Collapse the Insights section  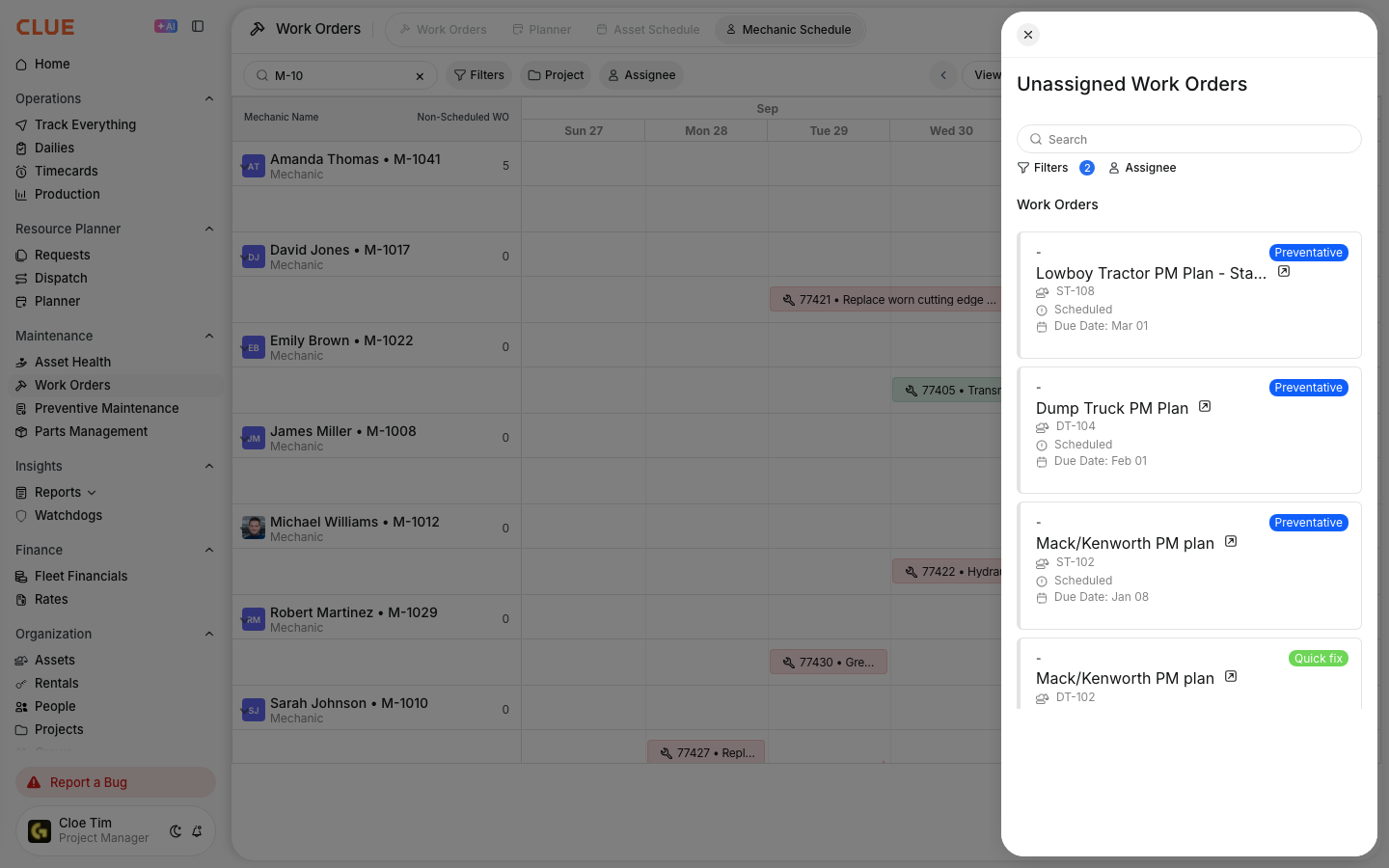click(x=209, y=466)
